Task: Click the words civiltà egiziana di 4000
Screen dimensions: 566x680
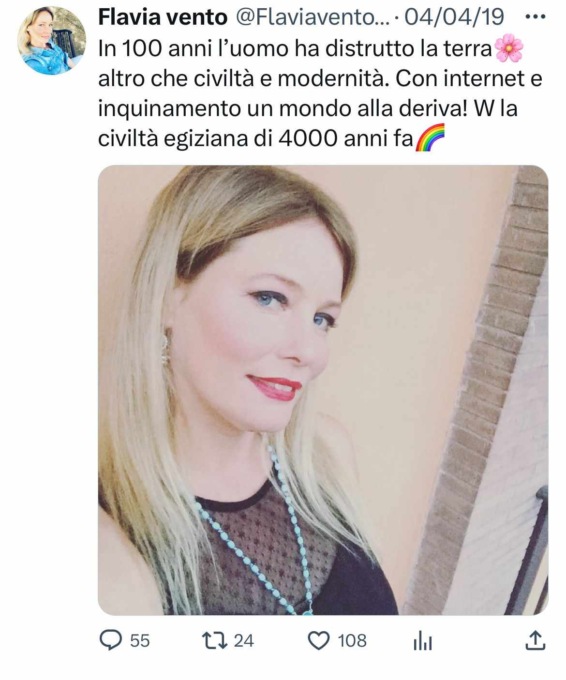Action: 218,139
